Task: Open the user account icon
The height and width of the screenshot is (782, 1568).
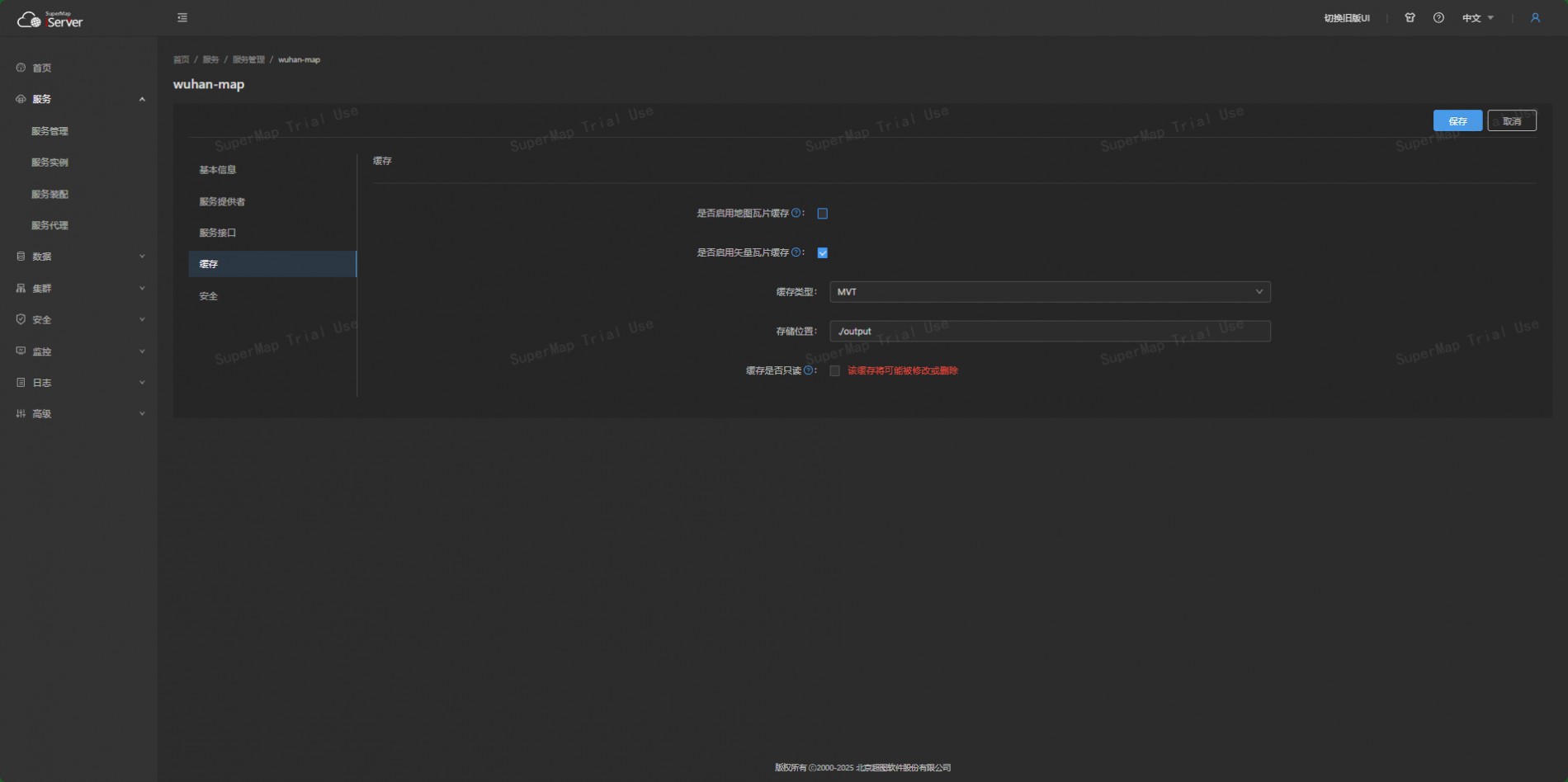Action: pyautogui.click(x=1535, y=17)
